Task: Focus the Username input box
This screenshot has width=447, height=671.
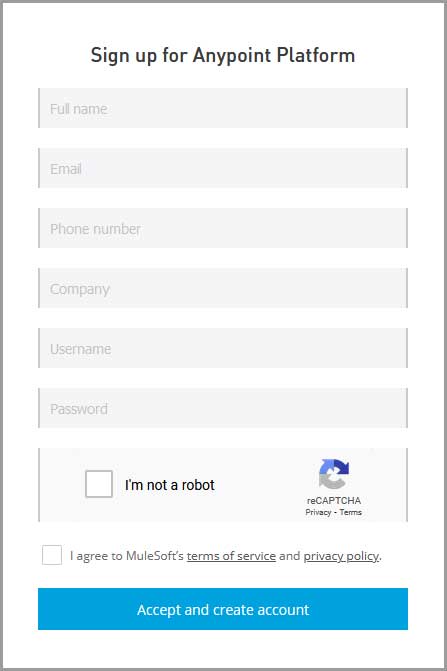Action: [x=223, y=347]
